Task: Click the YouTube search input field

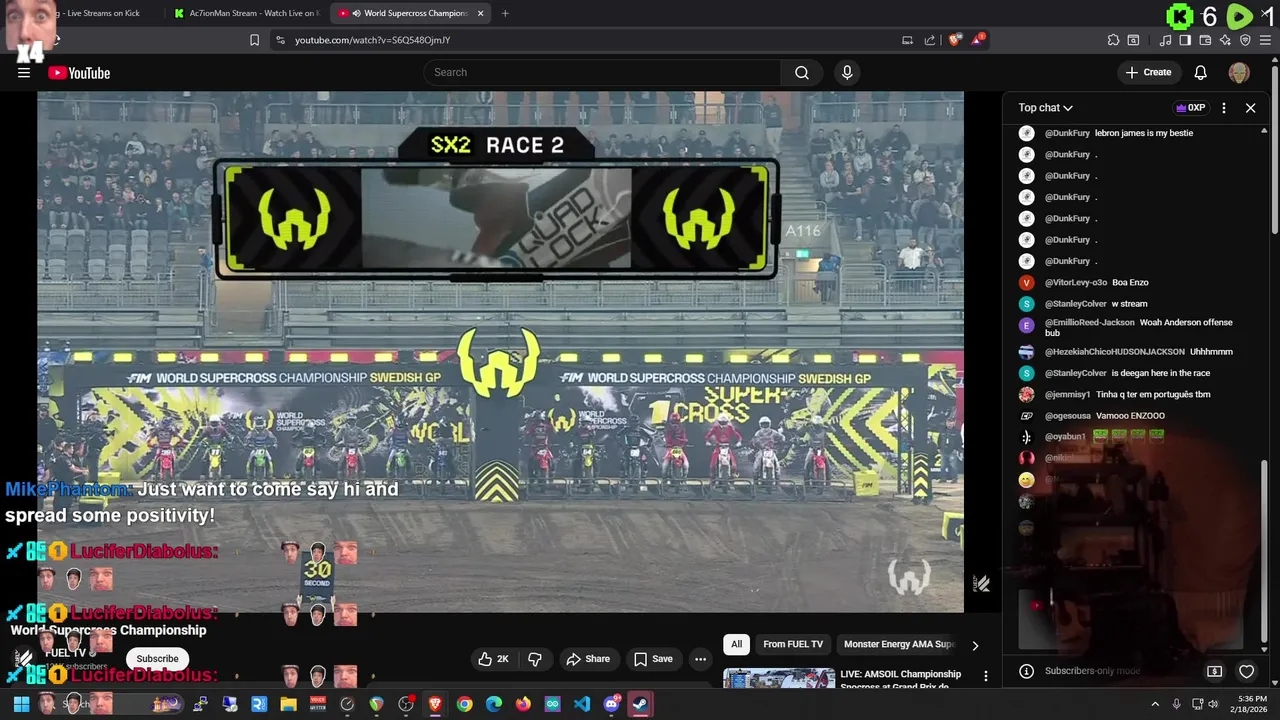Action: [x=602, y=72]
